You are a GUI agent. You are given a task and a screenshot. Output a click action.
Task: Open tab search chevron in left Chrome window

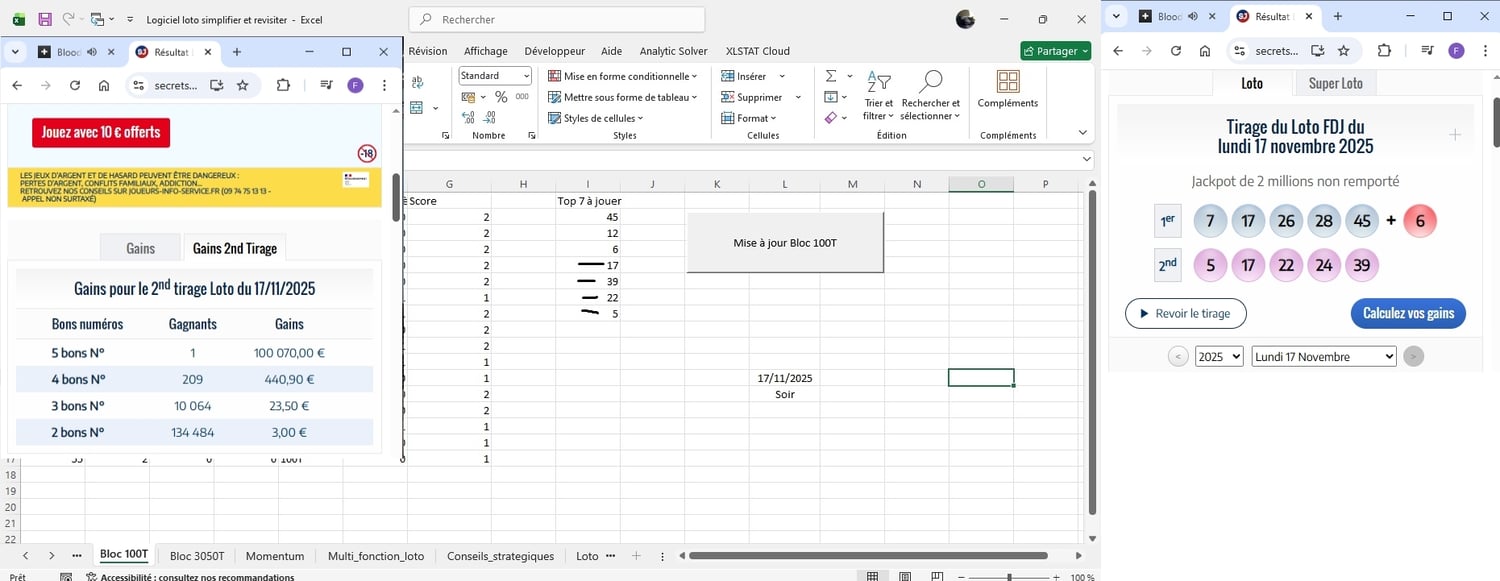coord(15,52)
